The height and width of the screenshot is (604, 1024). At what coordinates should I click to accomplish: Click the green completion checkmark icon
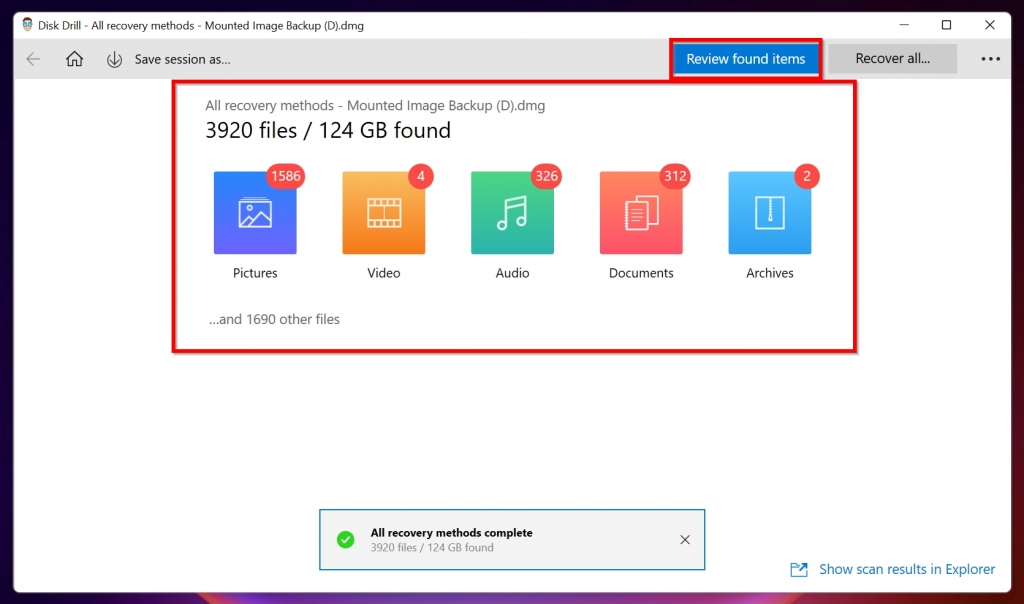(345, 539)
